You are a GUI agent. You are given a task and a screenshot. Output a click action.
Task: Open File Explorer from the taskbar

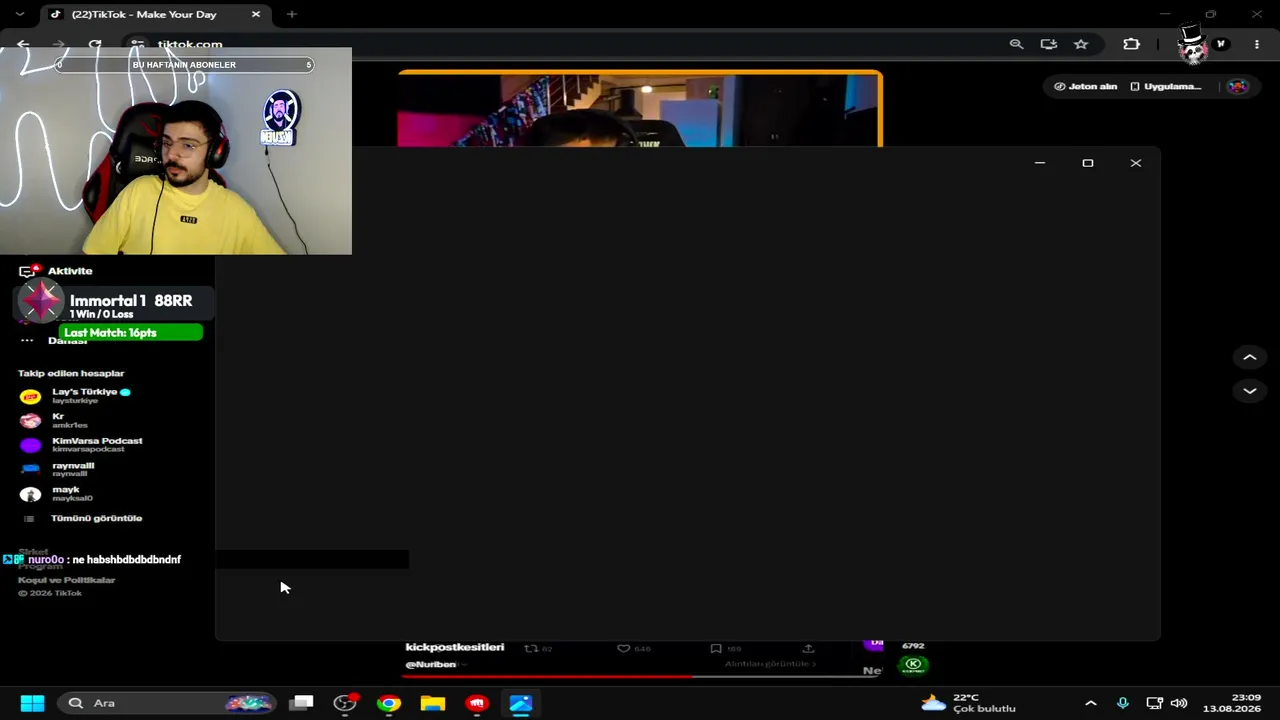tap(433, 703)
